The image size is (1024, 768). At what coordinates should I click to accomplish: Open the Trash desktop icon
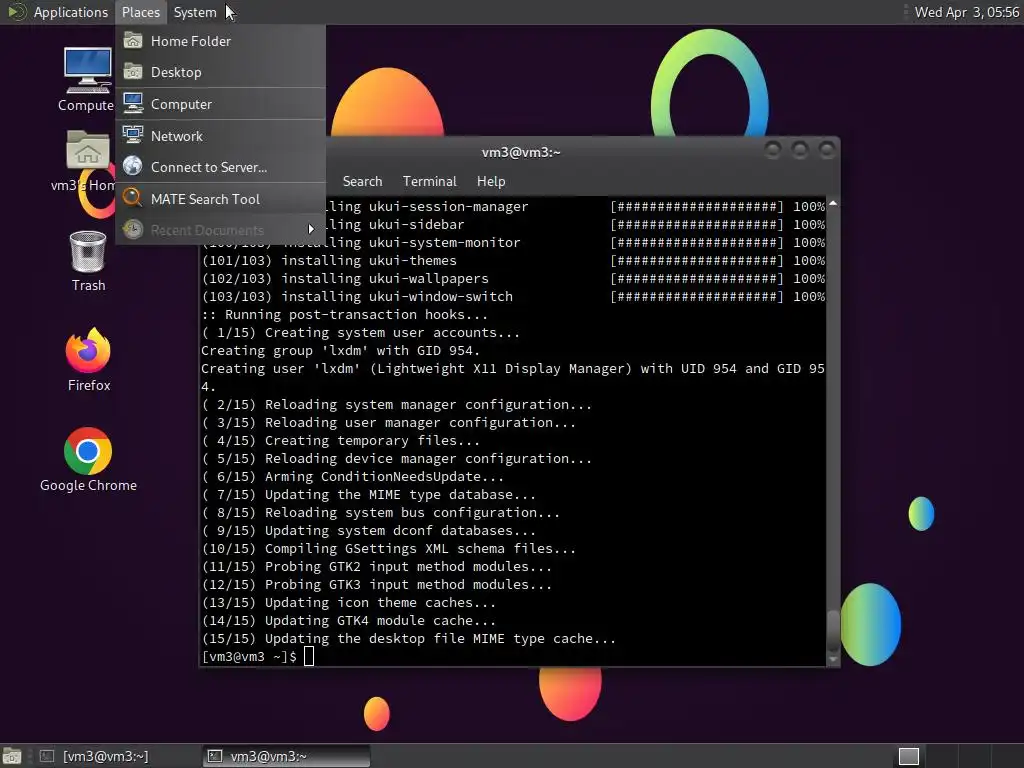(x=88, y=251)
